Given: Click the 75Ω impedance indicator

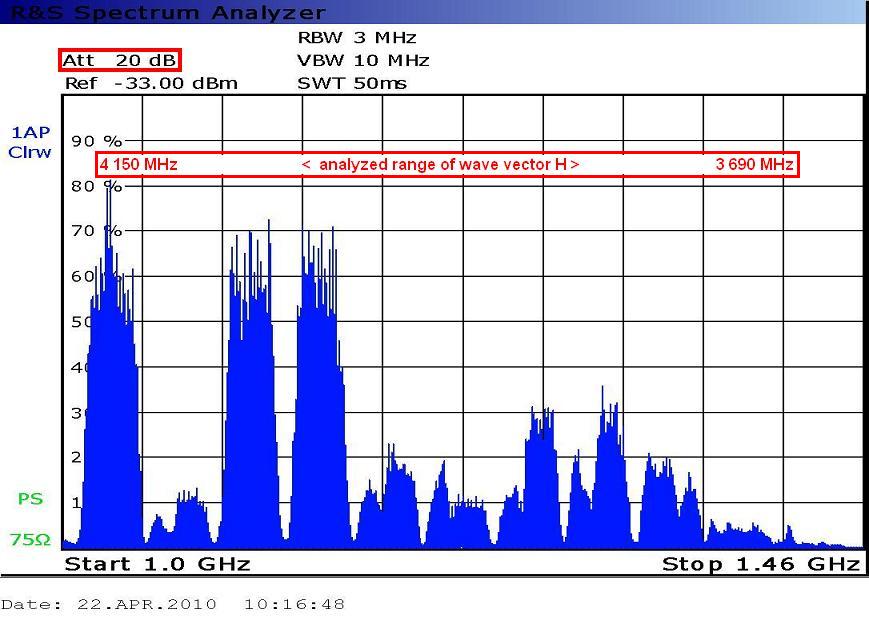Looking at the screenshot, I should pyautogui.click(x=30, y=540).
